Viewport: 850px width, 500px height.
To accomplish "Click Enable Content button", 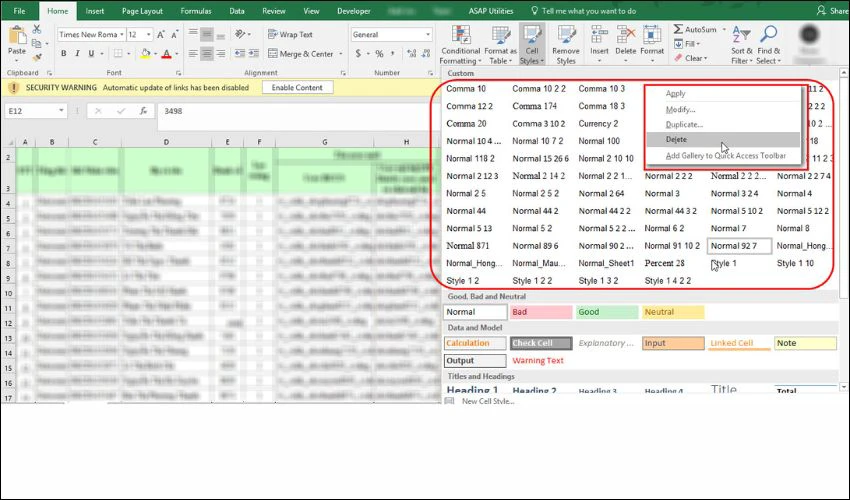I will click(x=297, y=87).
